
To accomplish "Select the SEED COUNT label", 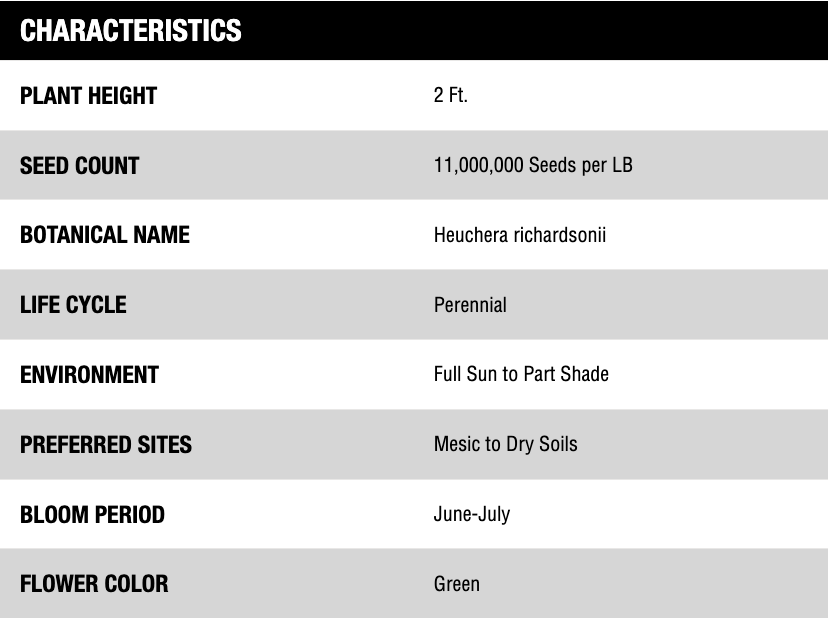I will coord(79,165).
